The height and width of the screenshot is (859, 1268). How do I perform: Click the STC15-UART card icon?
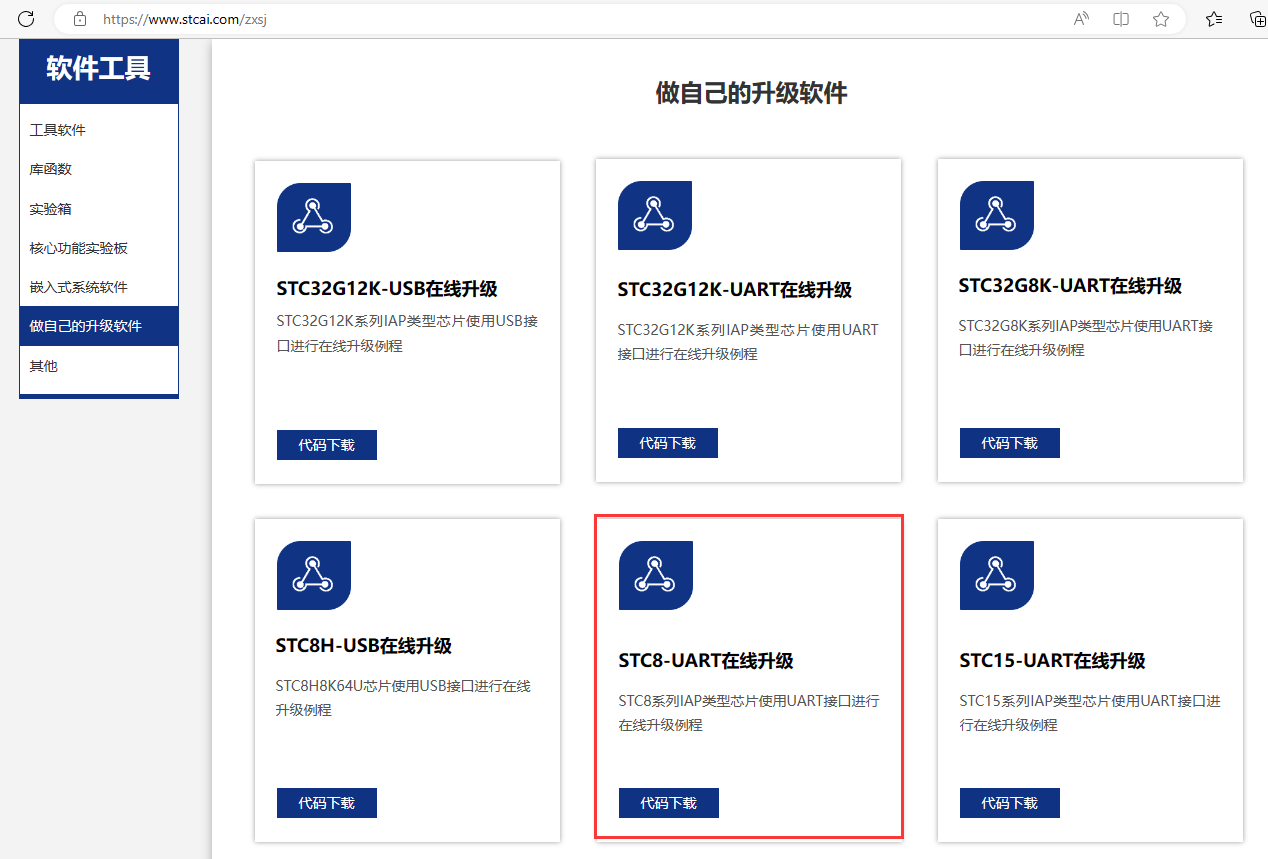[x=996, y=575]
